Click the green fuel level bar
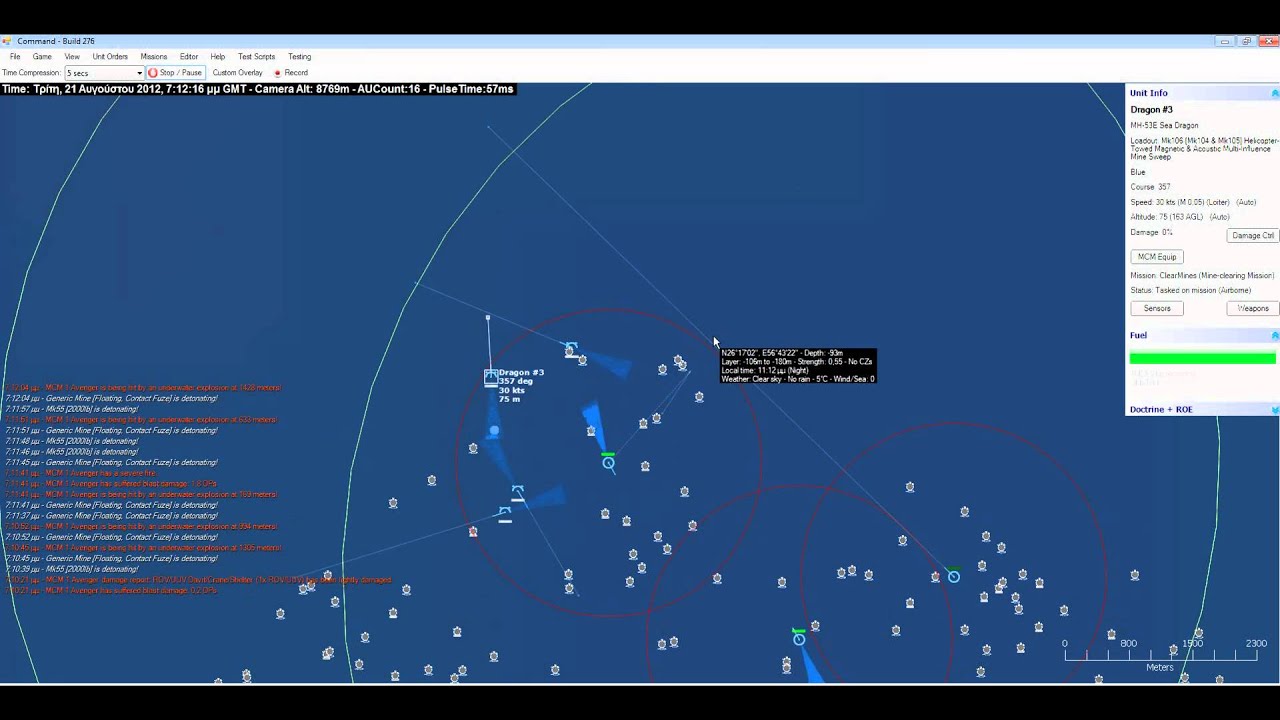 pos(1203,358)
